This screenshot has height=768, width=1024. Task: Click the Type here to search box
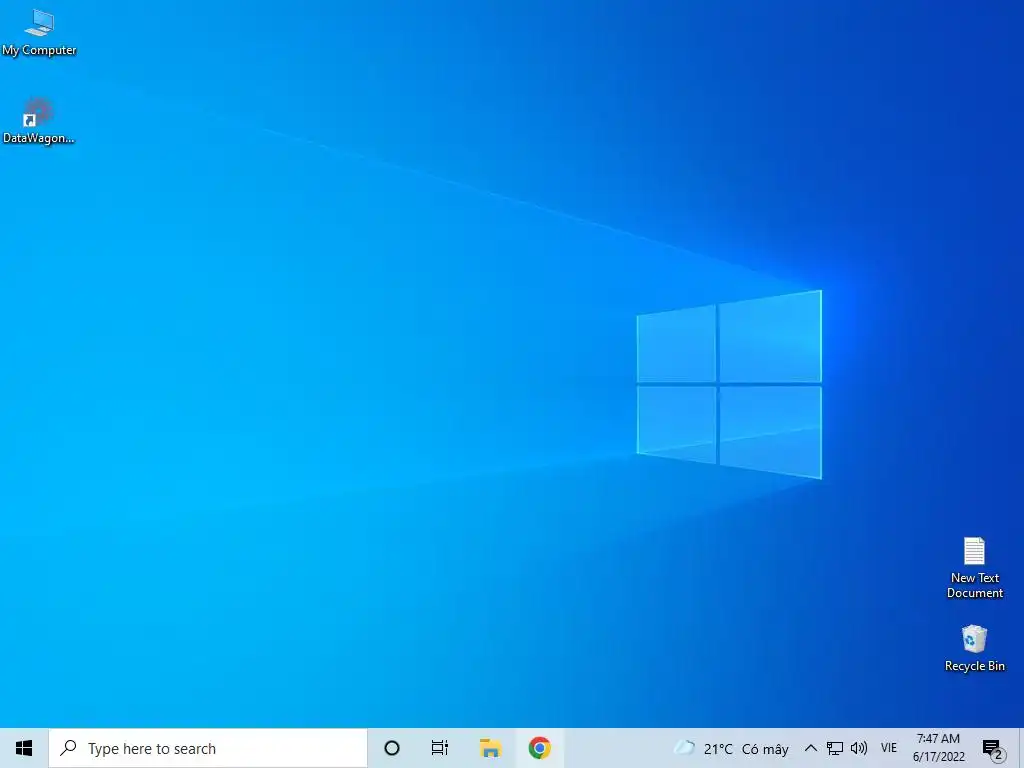[208, 748]
